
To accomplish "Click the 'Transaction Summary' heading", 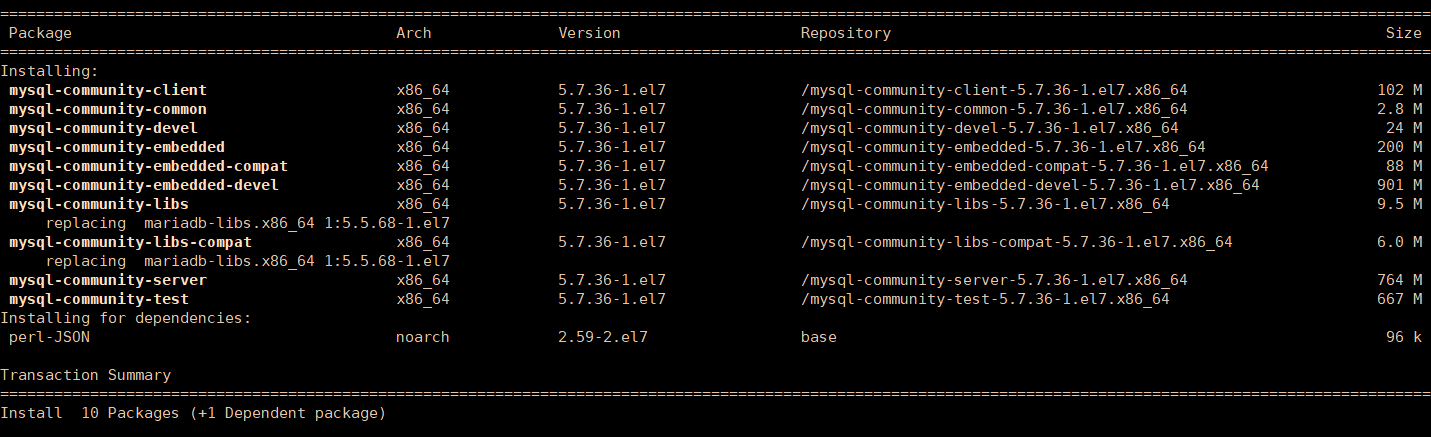I will [85, 375].
